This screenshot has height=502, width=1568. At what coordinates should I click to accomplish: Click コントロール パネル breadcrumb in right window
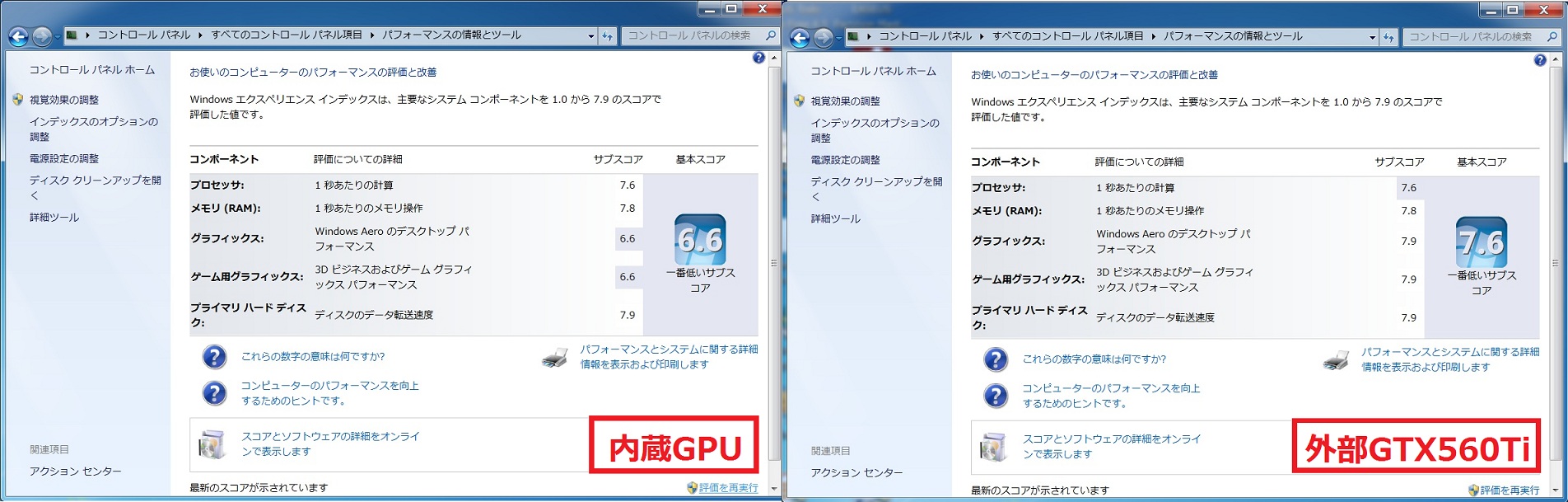click(x=926, y=37)
